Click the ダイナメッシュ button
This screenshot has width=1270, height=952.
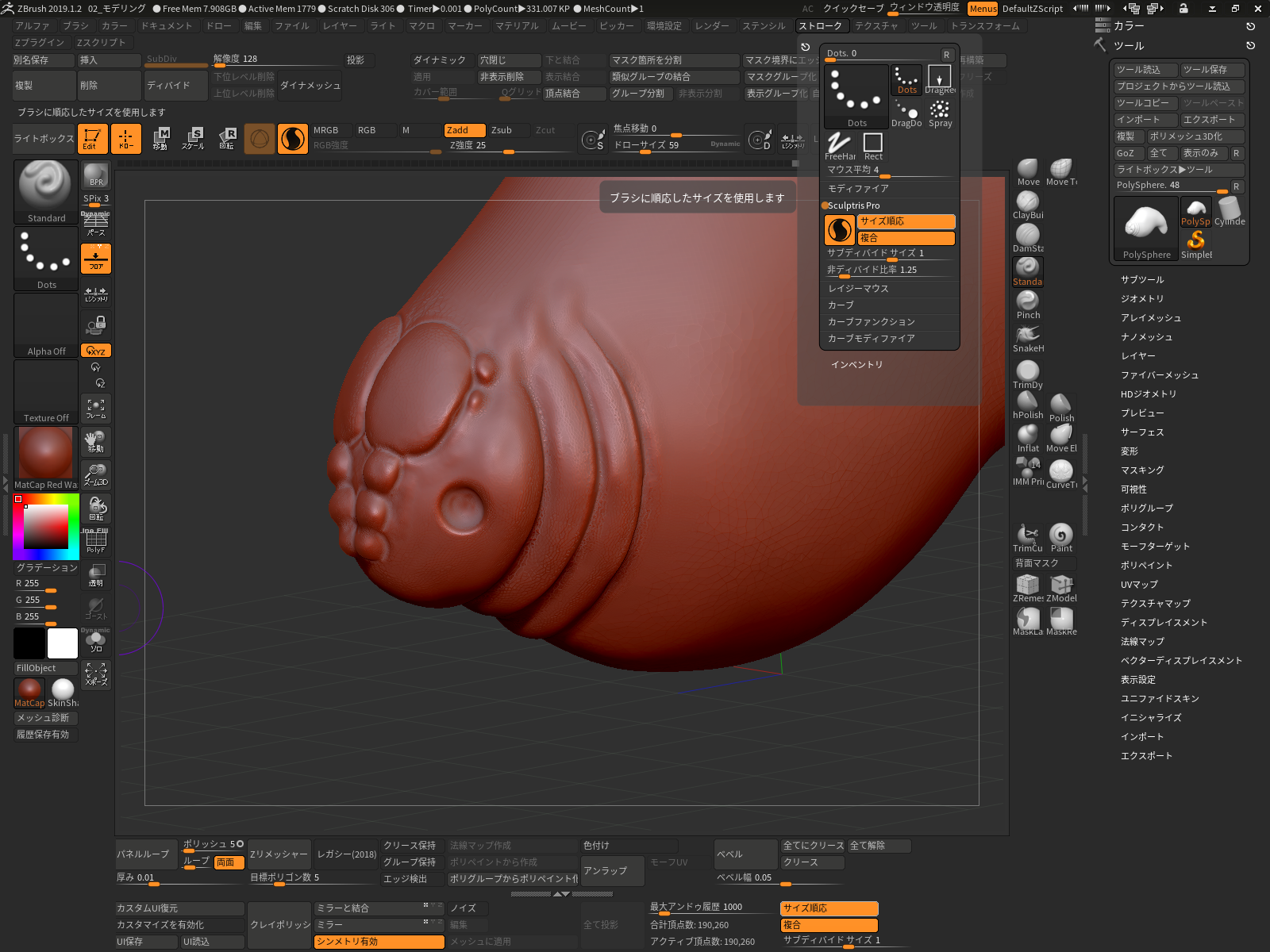pos(310,86)
